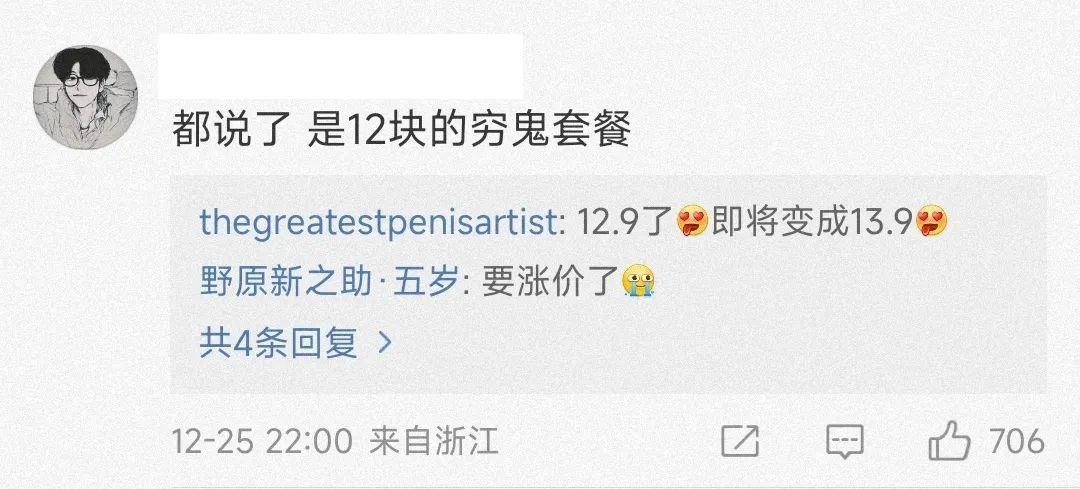The image size is (1080, 489).
Task: Open the comment reply bubble icon
Action: [x=845, y=441]
